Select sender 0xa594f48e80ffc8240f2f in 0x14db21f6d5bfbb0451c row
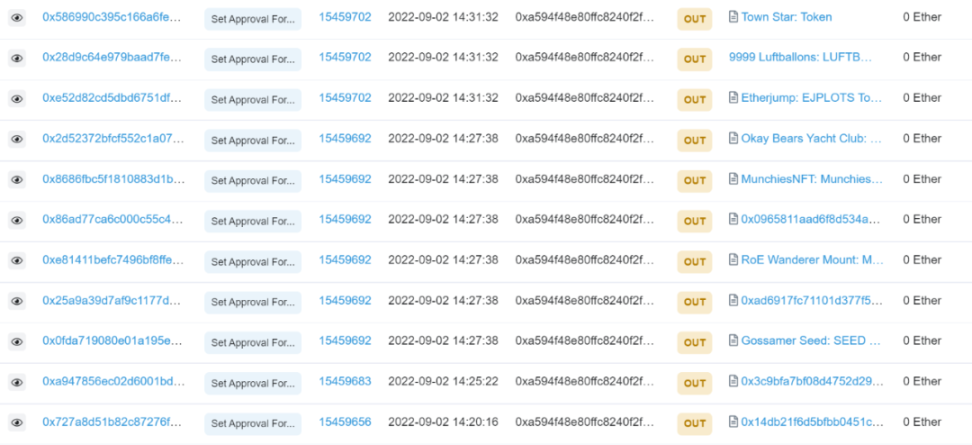Viewport: 972px width, 445px height. pyautogui.click(x=585, y=422)
